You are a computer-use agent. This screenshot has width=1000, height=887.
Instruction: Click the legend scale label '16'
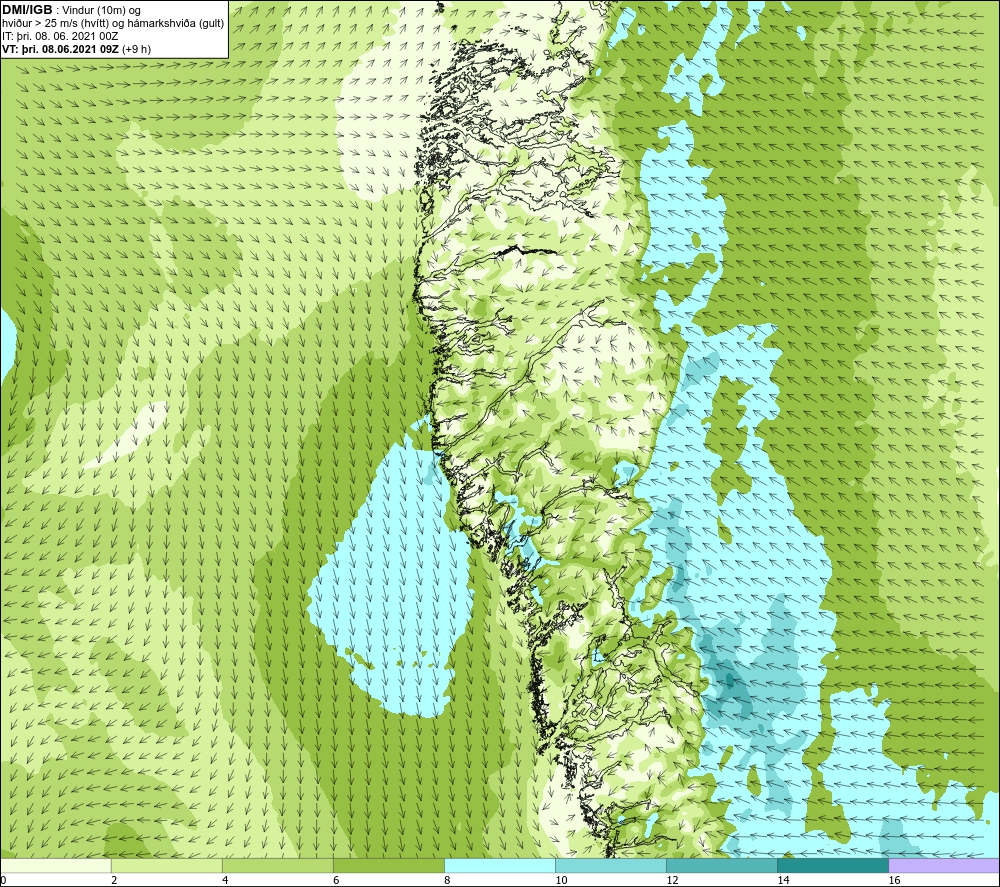[894, 881]
